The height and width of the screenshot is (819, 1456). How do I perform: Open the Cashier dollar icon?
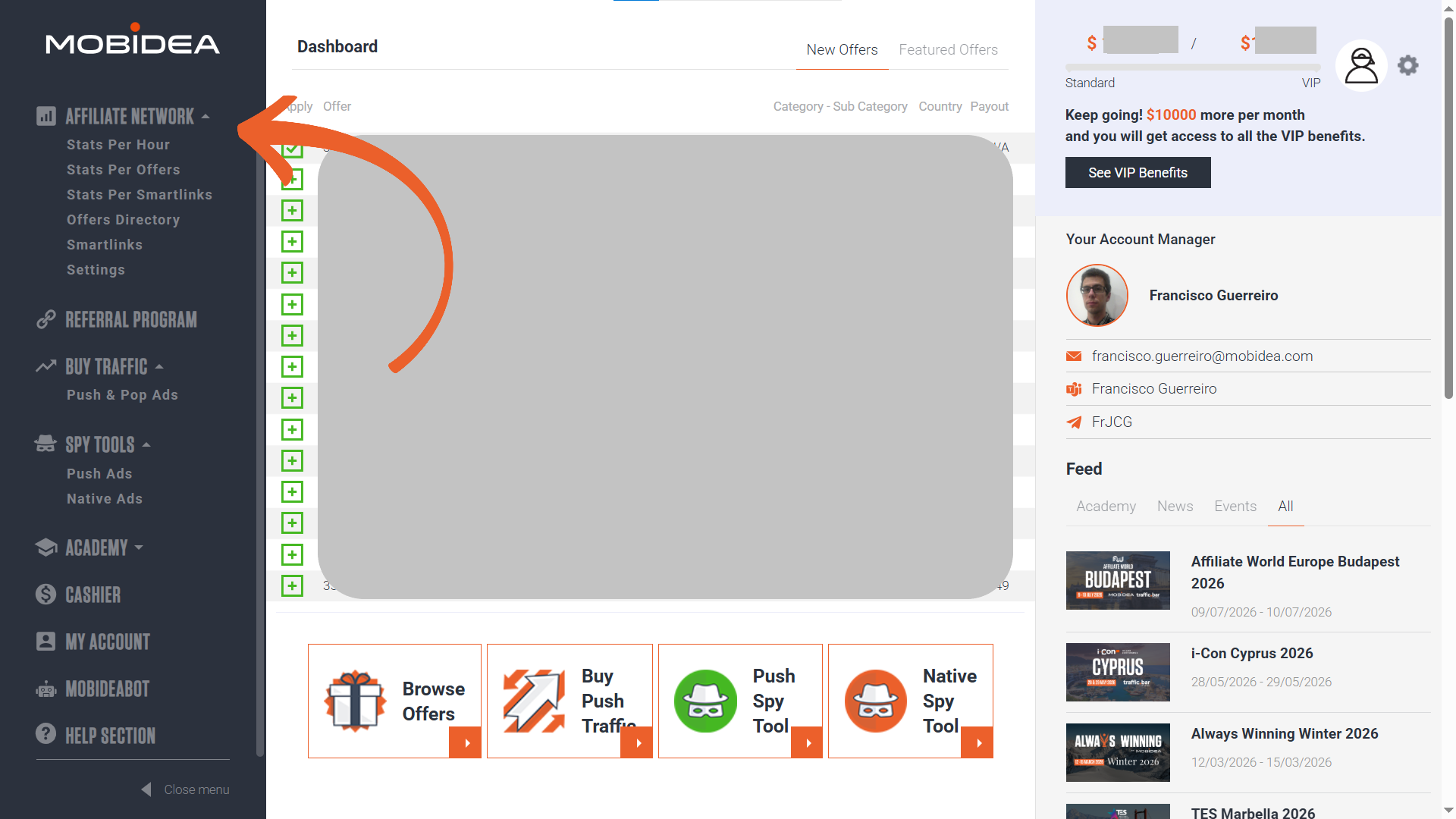46,595
